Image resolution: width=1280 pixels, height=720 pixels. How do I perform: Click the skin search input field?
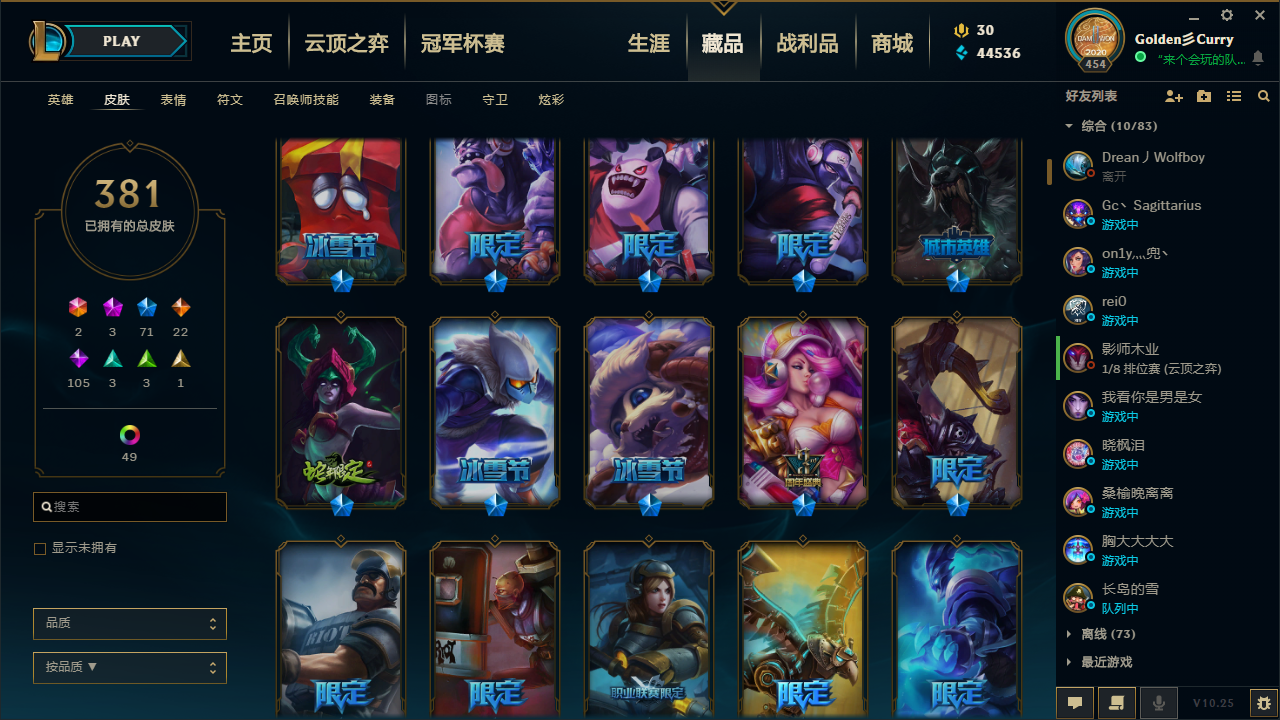(130, 507)
